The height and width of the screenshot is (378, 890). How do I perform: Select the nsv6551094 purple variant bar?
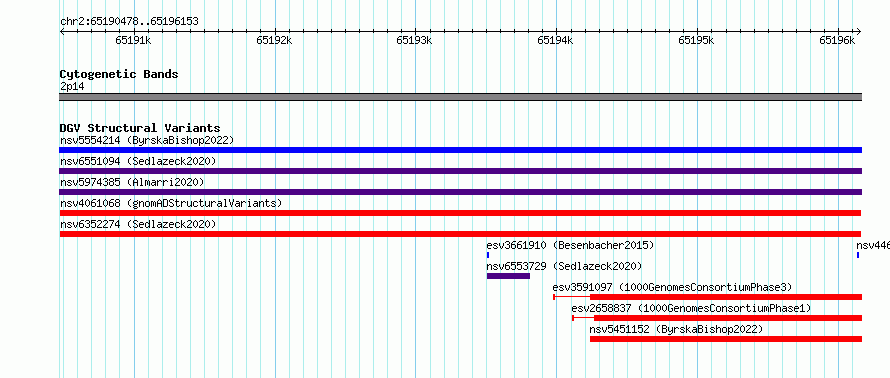pos(460,171)
